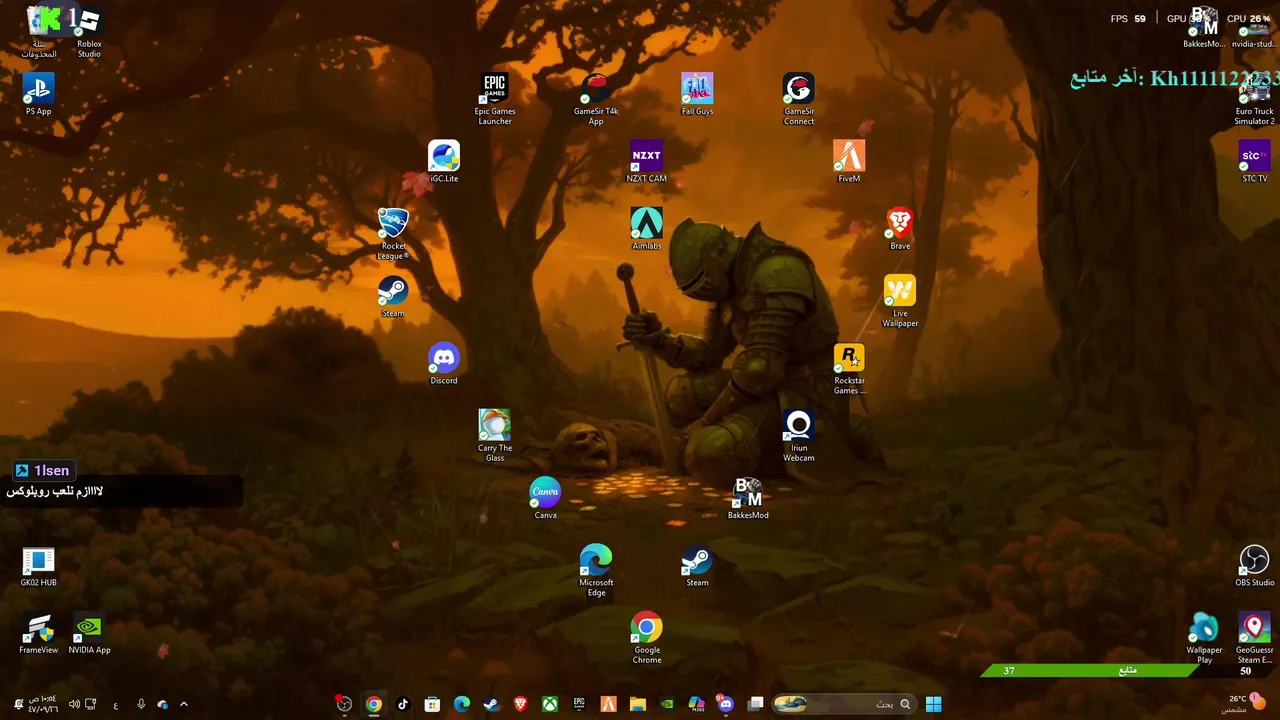Viewport: 1280px width, 720px height.
Task: Open the iGC.Lite desktop shortcut
Action: (x=444, y=161)
